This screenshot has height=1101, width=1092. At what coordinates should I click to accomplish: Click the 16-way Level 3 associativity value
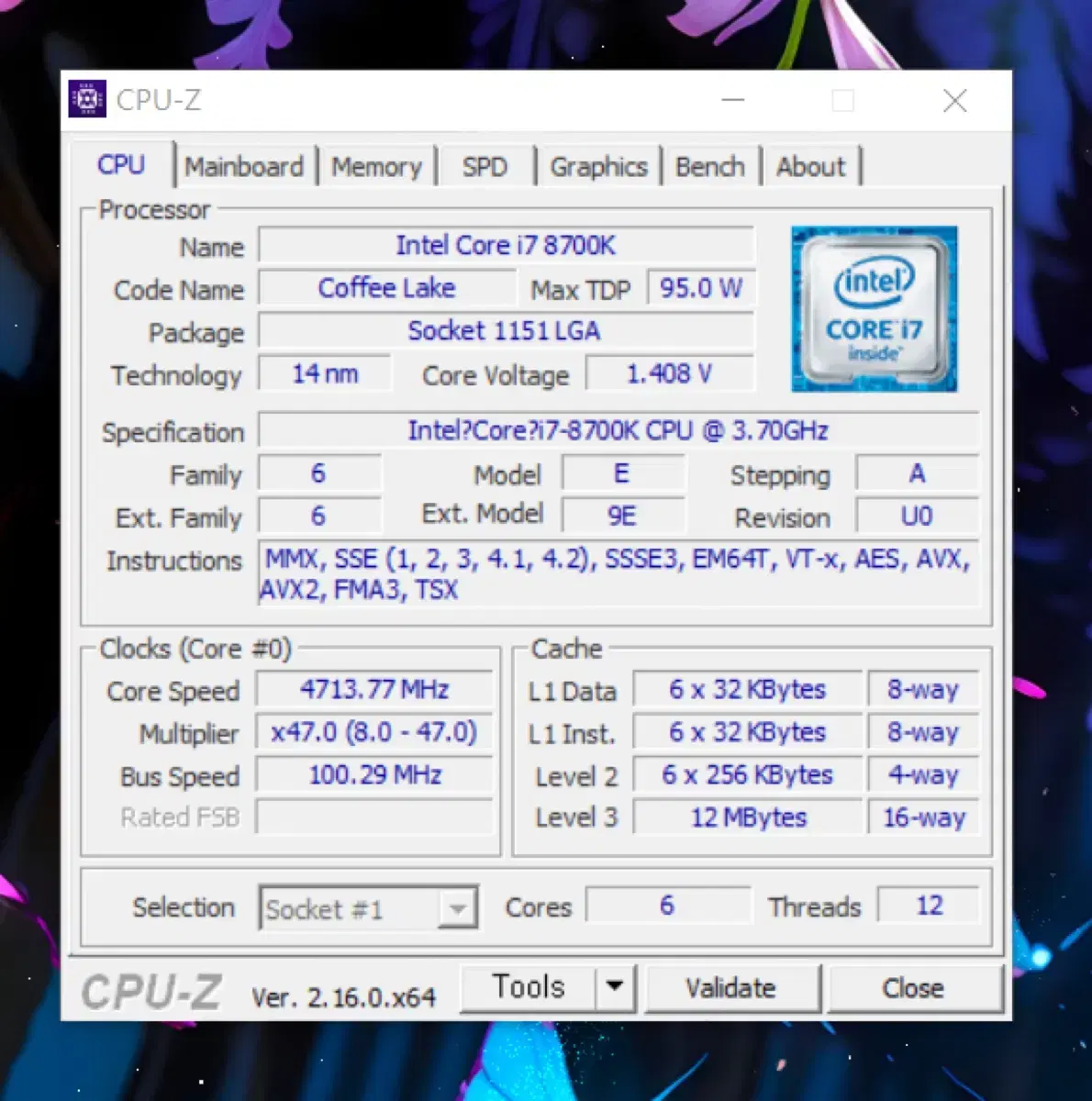point(923,817)
